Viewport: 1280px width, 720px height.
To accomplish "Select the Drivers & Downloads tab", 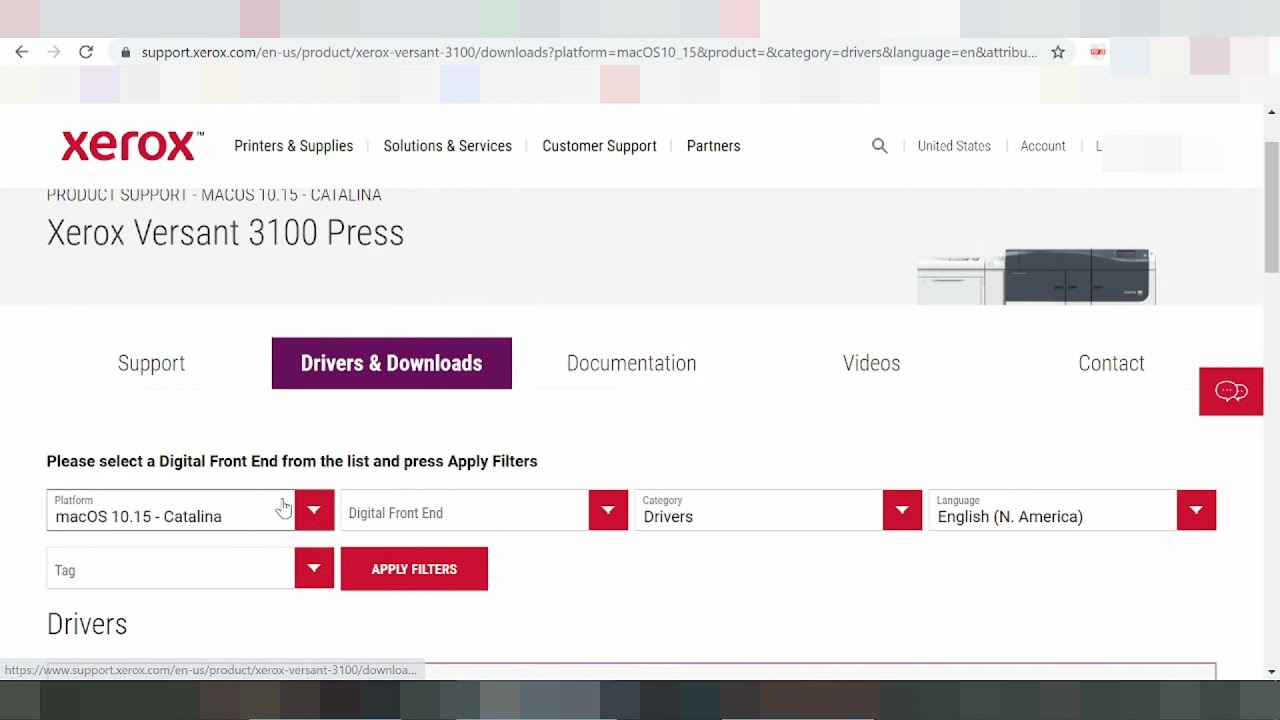I will click(x=392, y=363).
